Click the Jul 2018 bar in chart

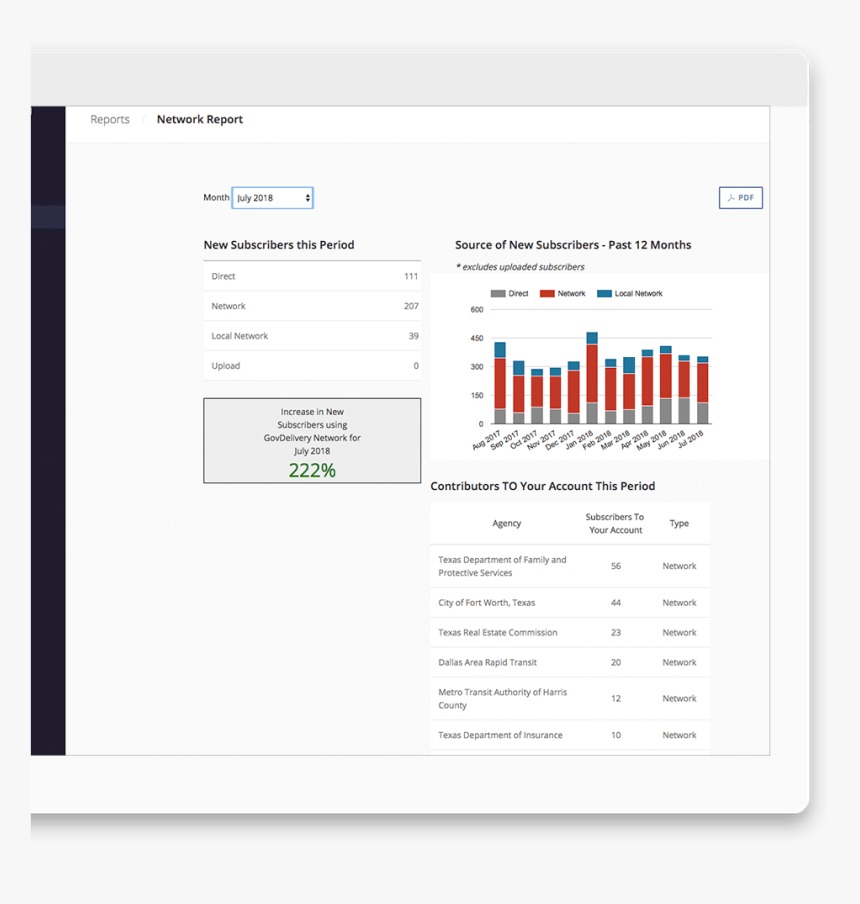(703, 390)
